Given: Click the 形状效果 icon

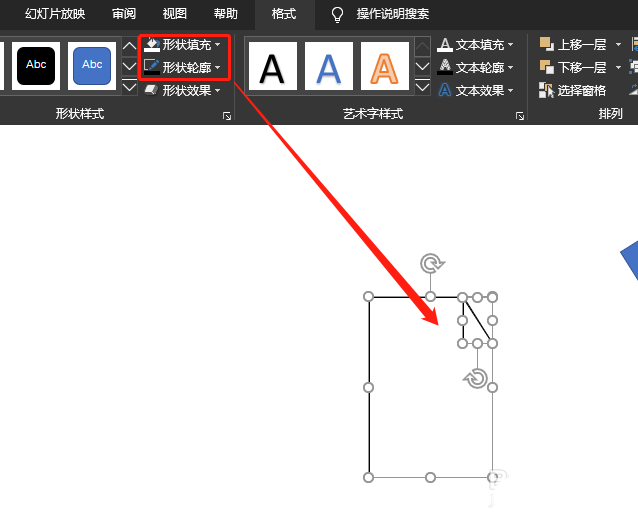Looking at the screenshot, I should pos(152,90).
